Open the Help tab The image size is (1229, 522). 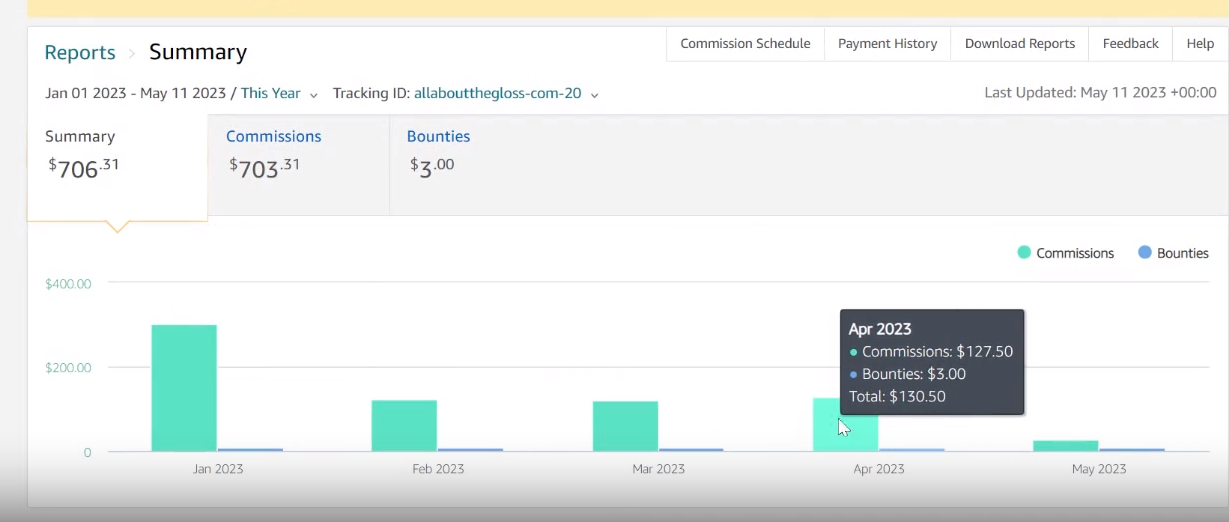click(x=1200, y=44)
